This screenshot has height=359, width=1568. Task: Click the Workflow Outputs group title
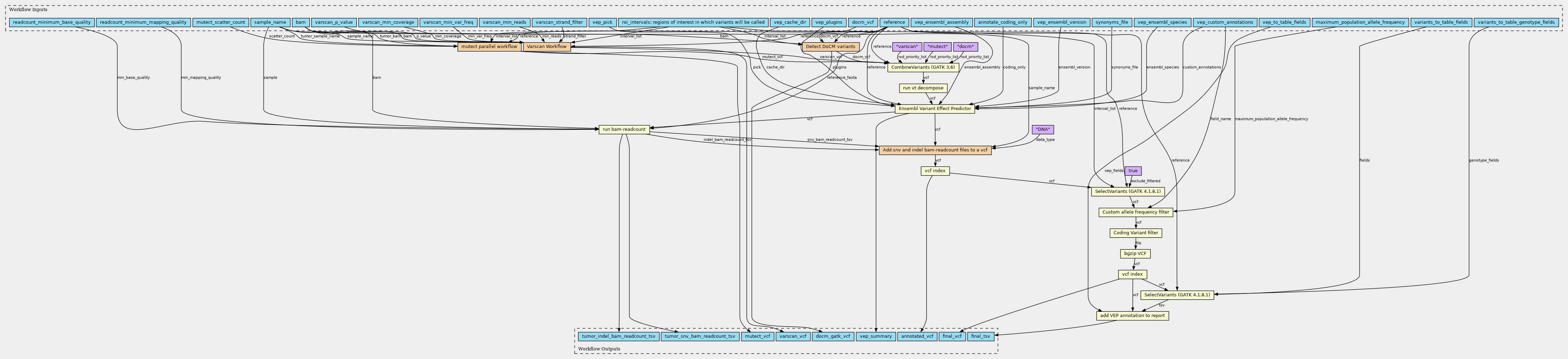point(599,349)
